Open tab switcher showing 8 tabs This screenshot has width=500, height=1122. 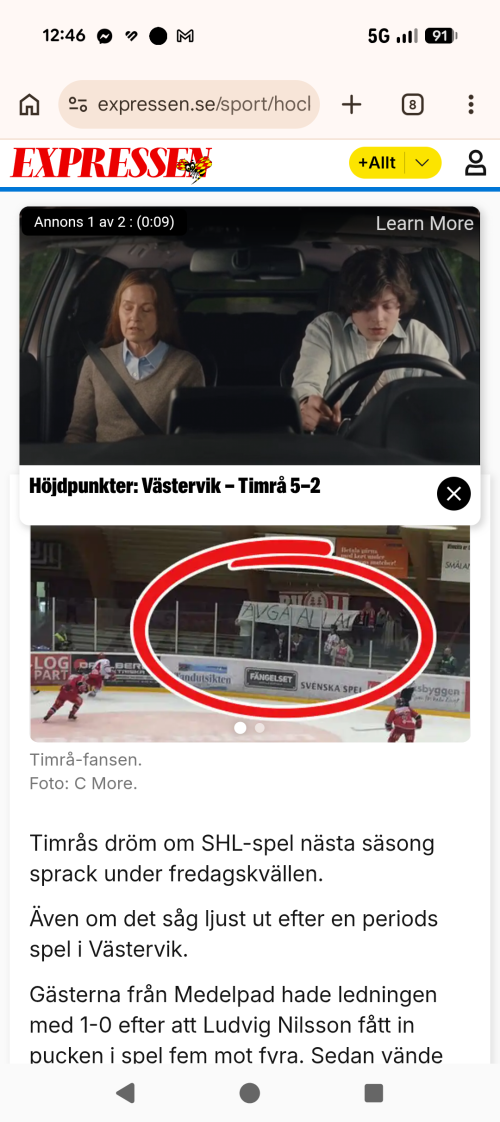411,105
